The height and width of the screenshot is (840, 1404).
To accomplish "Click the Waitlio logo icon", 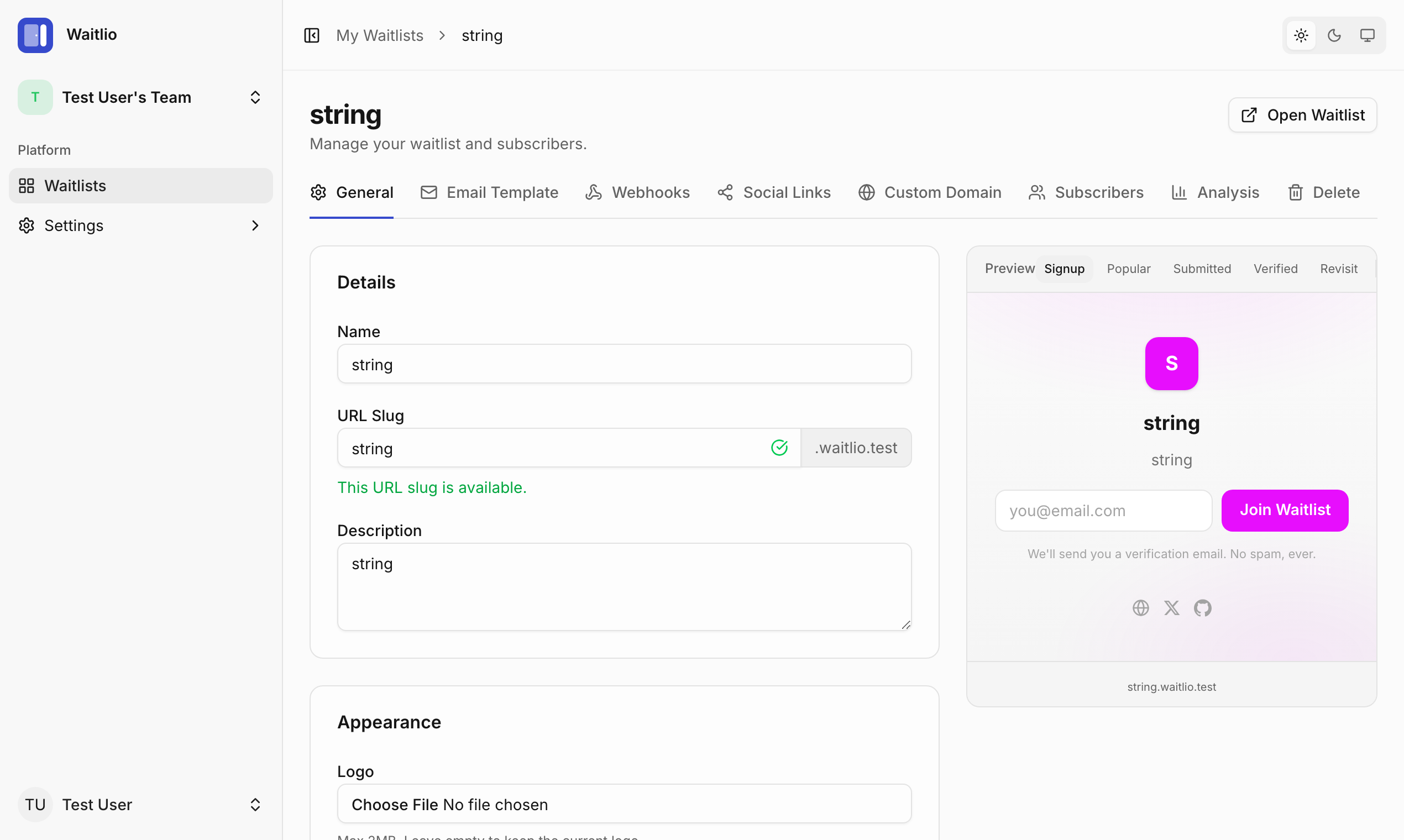I will click(35, 35).
